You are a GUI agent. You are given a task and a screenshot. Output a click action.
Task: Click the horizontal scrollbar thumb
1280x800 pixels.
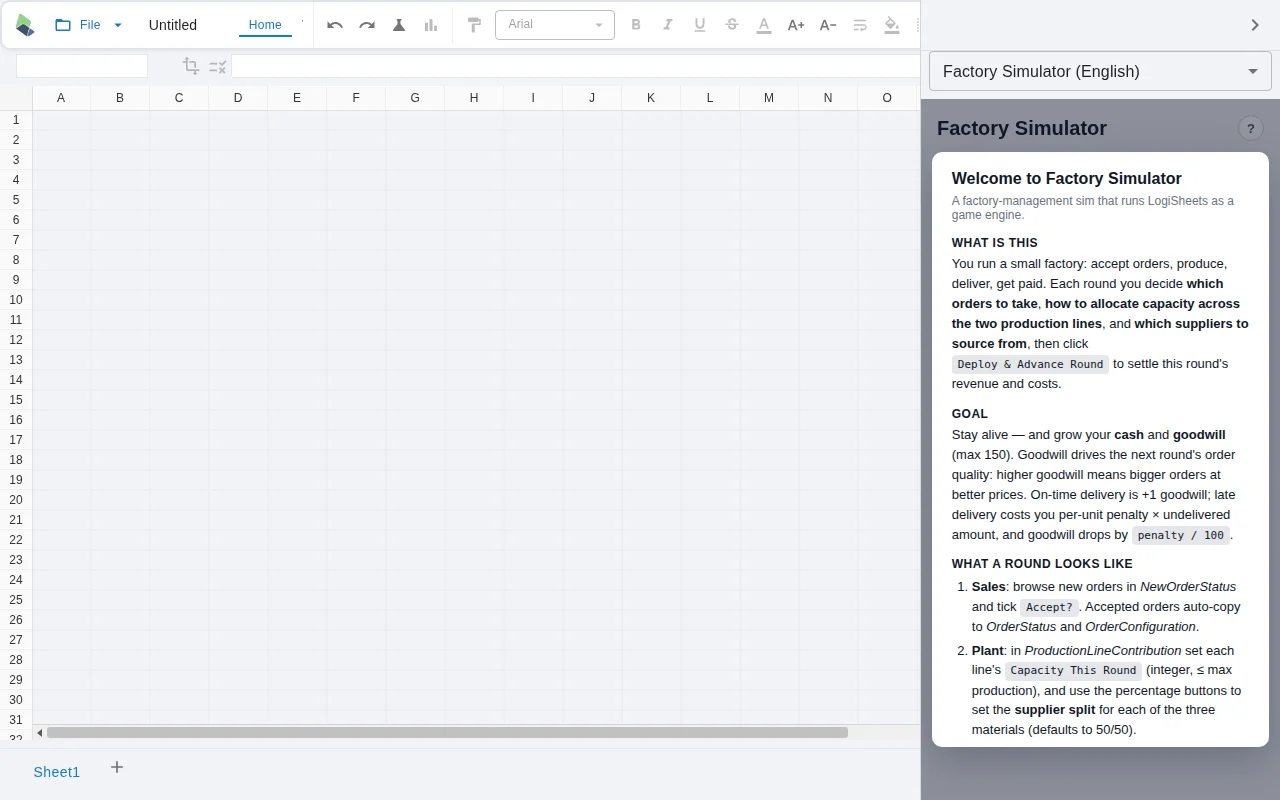pyautogui.click(x=447, y=733)
